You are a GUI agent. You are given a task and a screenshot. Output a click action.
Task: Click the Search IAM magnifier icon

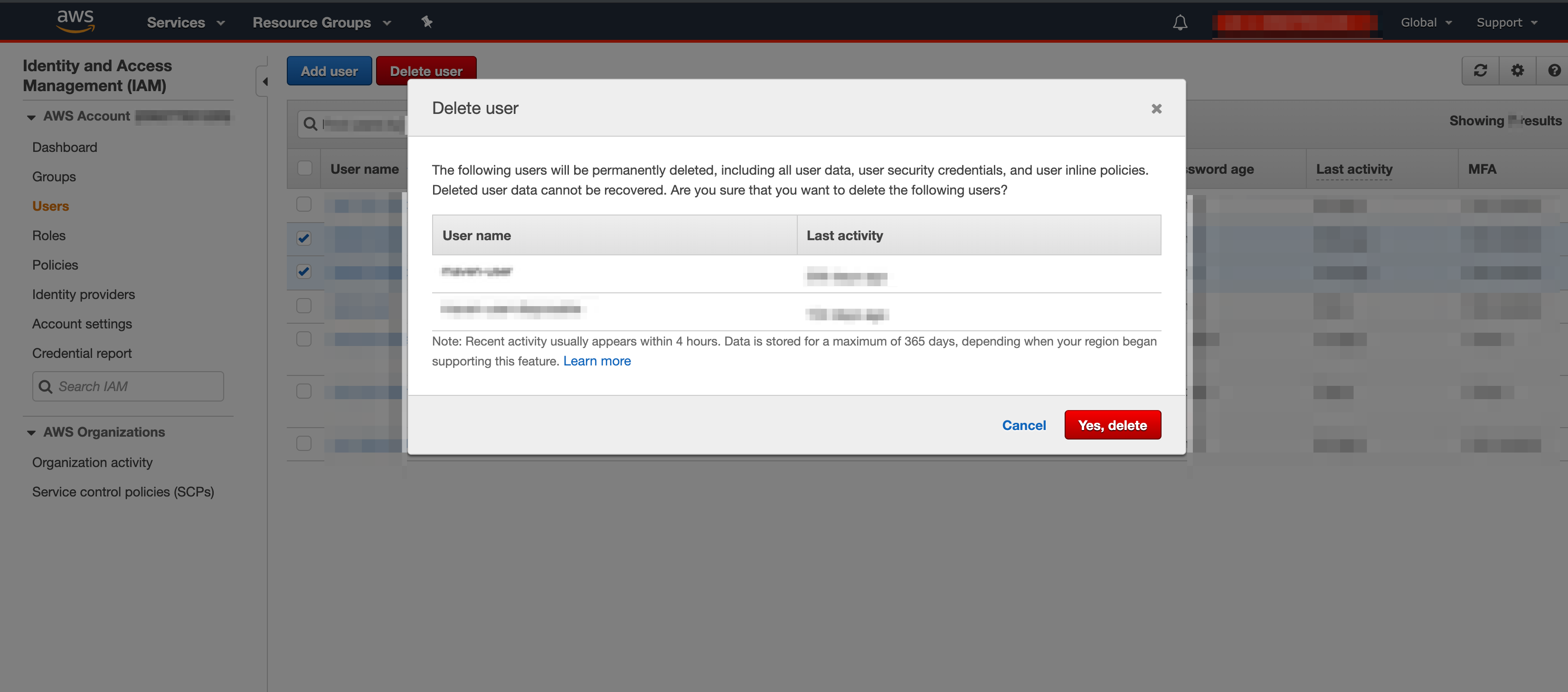45,386
